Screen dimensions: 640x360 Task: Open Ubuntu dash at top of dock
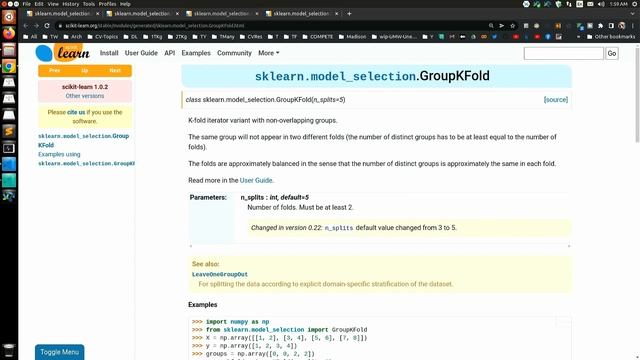pos(9,17)
